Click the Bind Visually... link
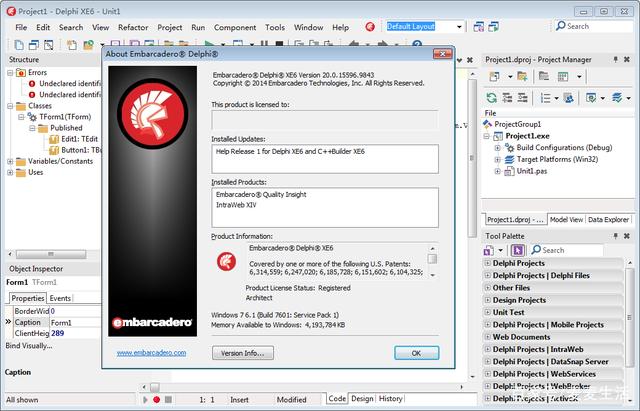The width and height of the screenshot is (640, 411). tap(29, 346)
